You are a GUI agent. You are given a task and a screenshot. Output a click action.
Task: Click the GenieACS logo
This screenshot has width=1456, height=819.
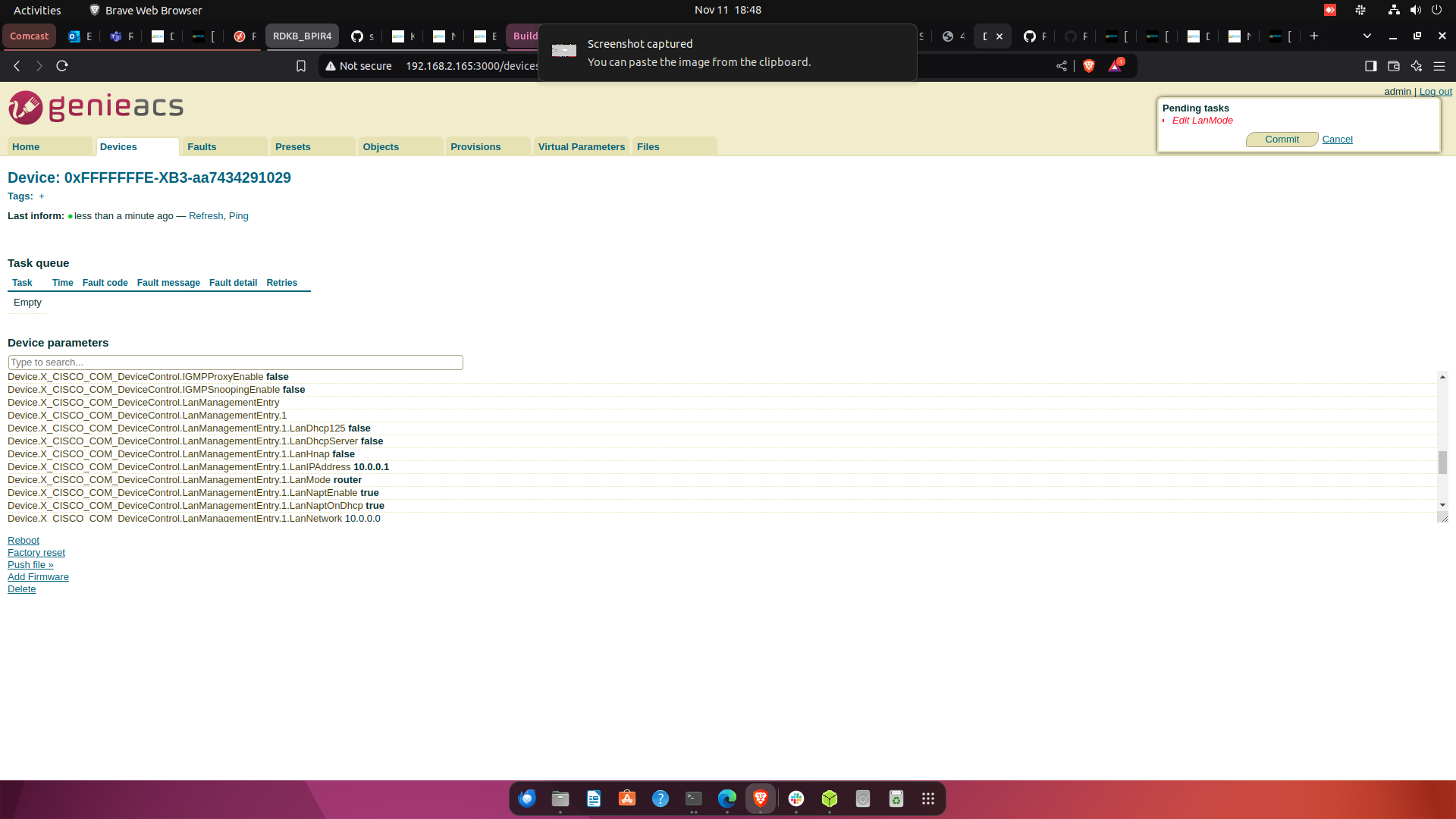tap(96, 108)
